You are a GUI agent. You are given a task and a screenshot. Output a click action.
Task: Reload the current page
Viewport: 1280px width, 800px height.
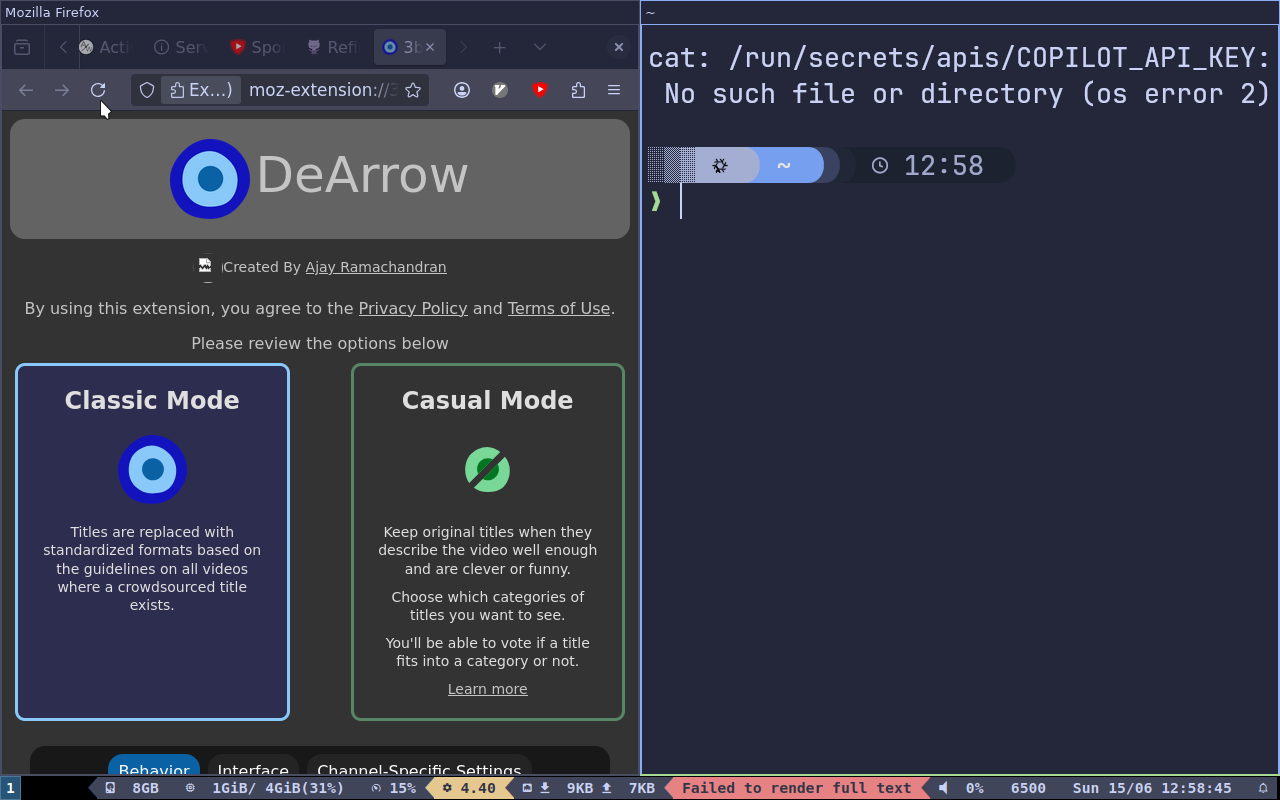coord(98,90)
